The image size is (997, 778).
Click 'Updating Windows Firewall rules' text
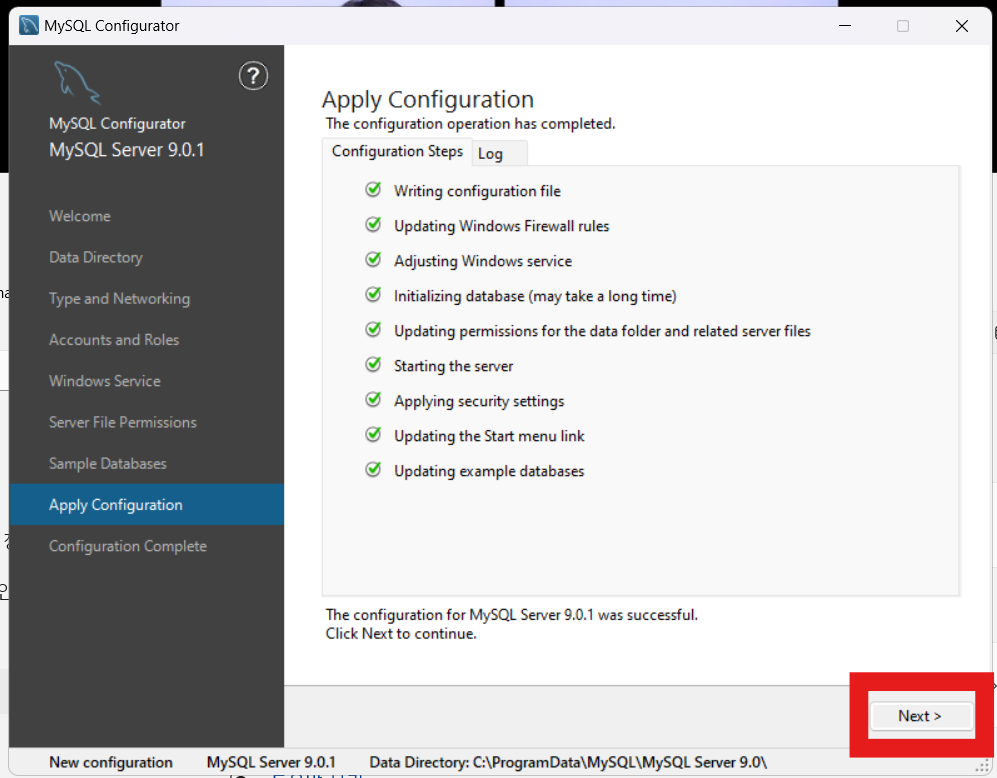502,226
